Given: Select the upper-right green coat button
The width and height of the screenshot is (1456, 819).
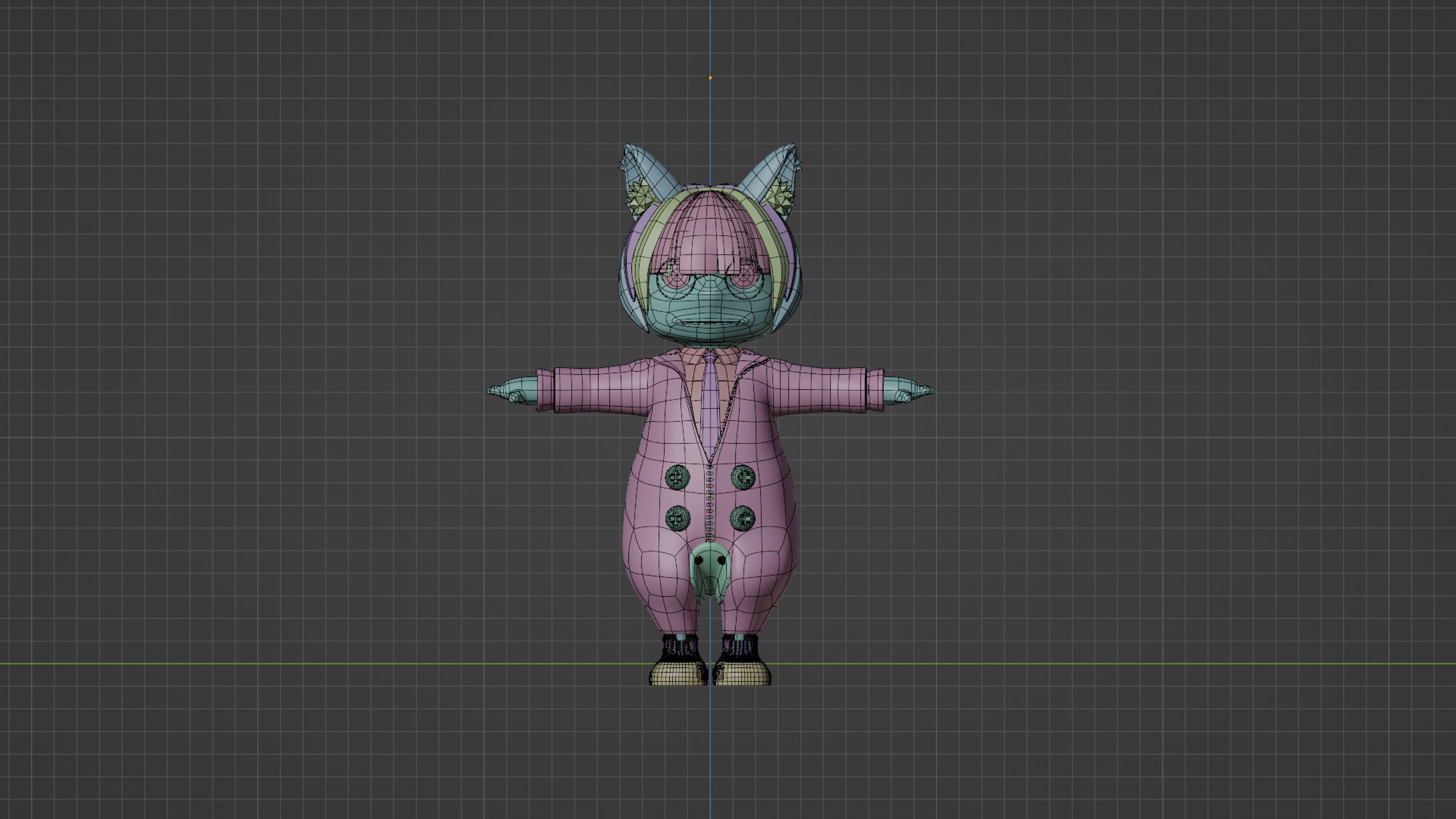Looking at the screenshot, I should click(x=743, y=477).
